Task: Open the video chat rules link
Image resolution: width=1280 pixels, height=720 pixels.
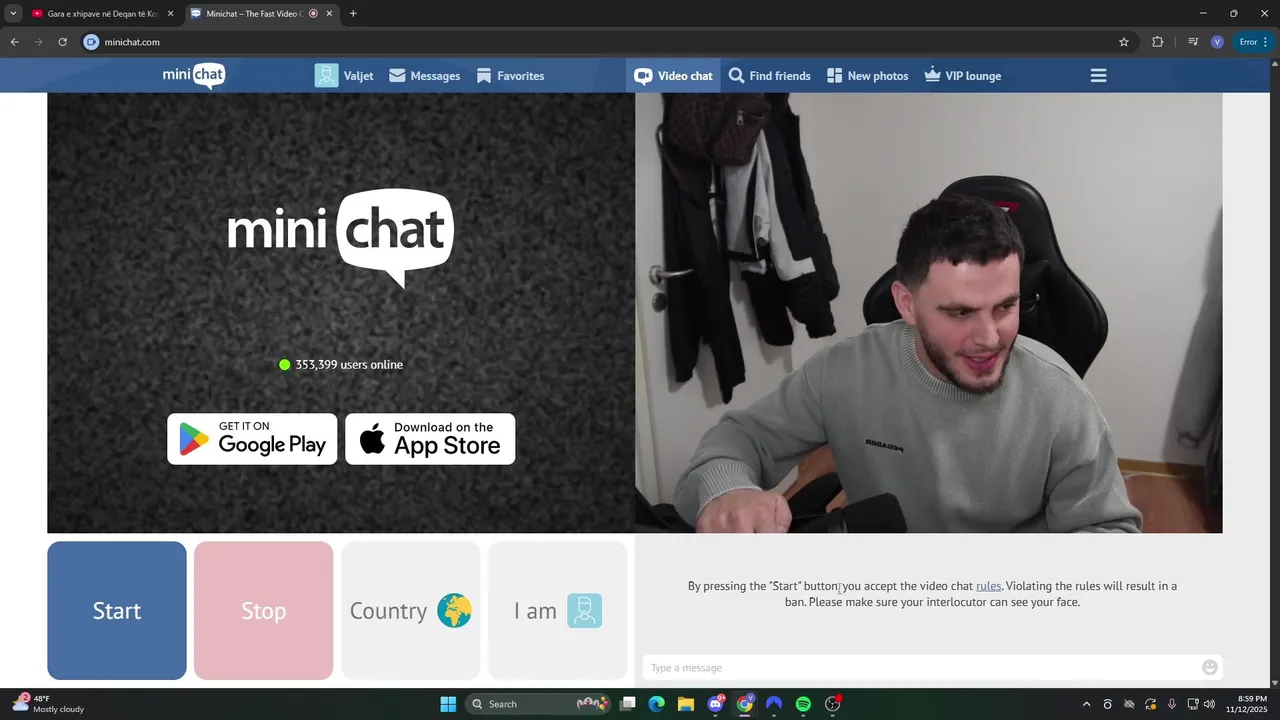Action: click(988, 586)
